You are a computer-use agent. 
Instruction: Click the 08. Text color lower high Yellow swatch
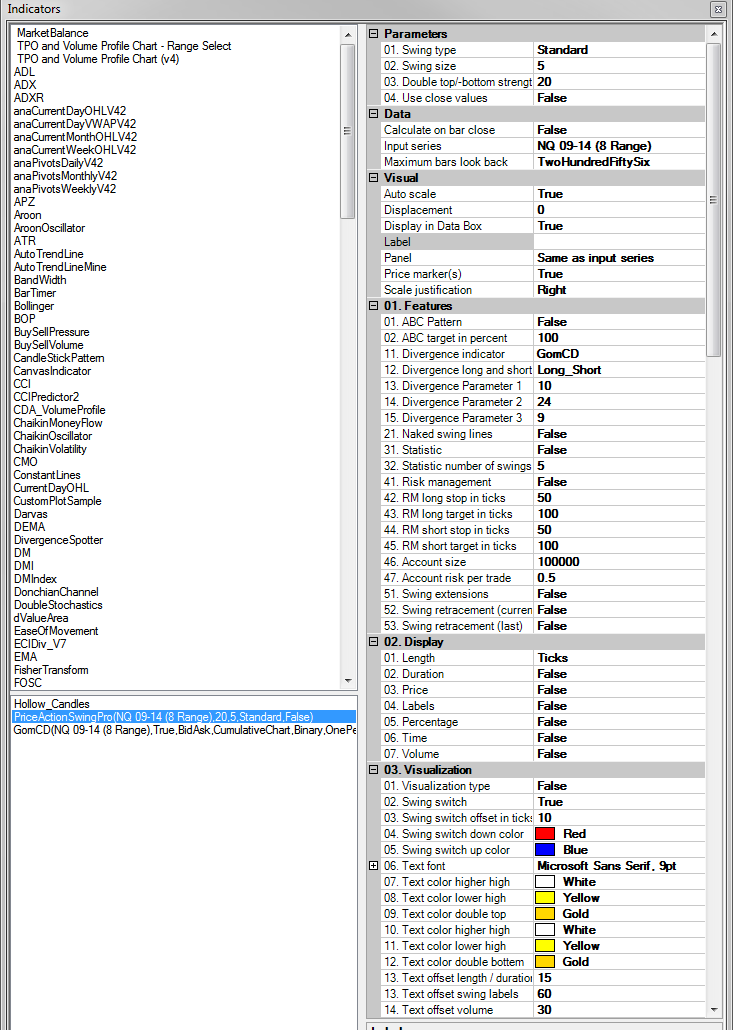pyautogui.click(x=545, y=898)
